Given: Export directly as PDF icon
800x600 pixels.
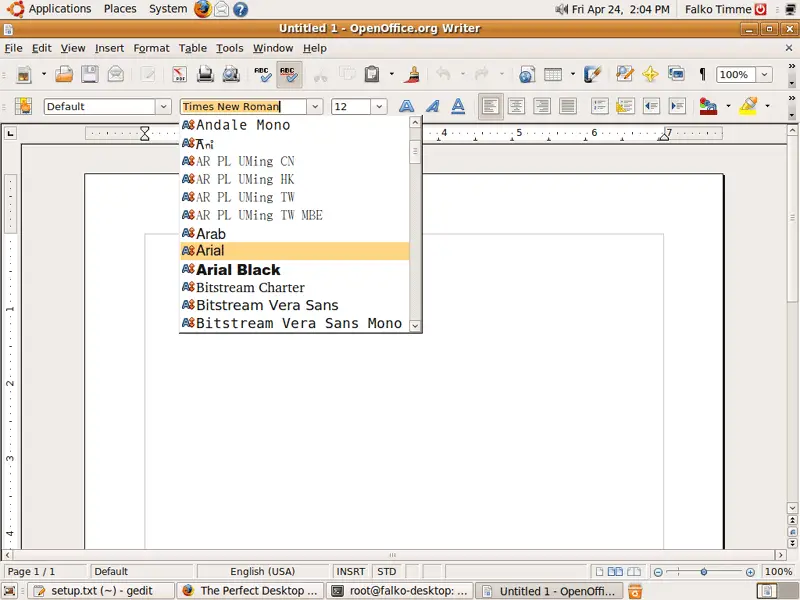Looking at the screenshot, I should [x=179, y=74].
